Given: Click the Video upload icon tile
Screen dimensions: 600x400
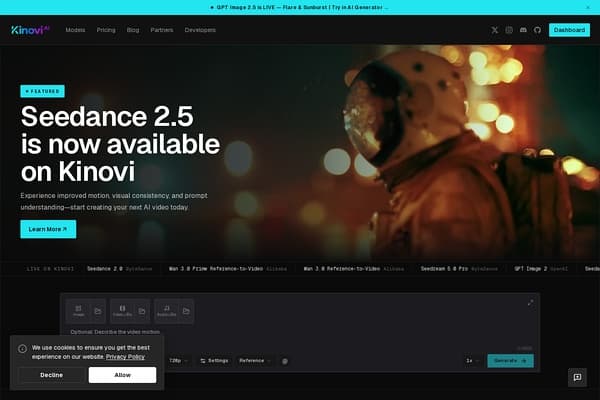Looking at the screenshot, I should point(122,311).
